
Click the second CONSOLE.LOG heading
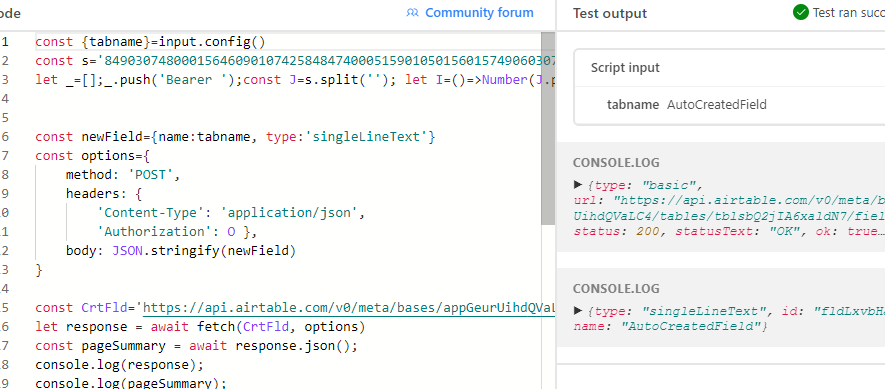point(616,289)
